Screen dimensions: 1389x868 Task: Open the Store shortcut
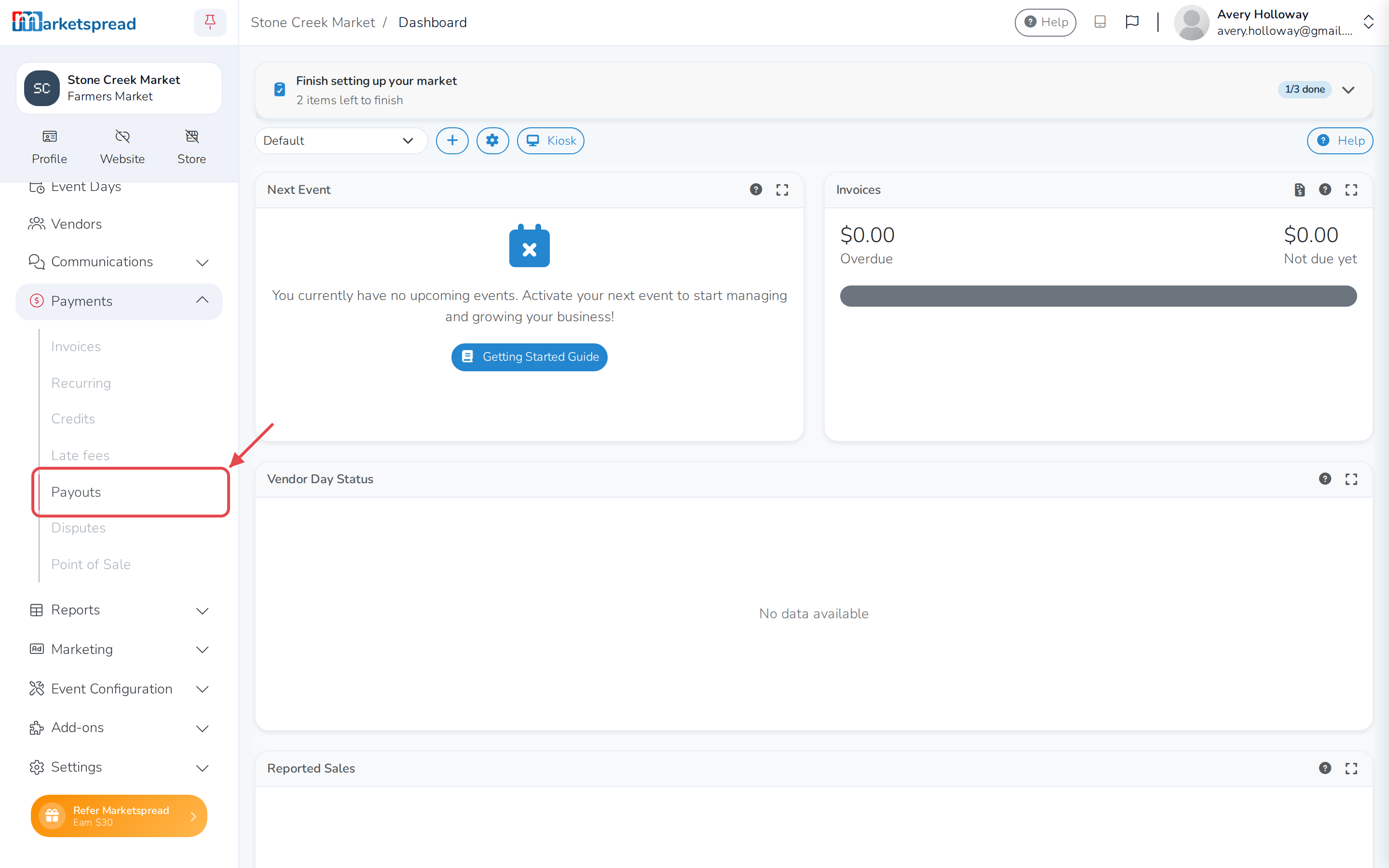191,147
